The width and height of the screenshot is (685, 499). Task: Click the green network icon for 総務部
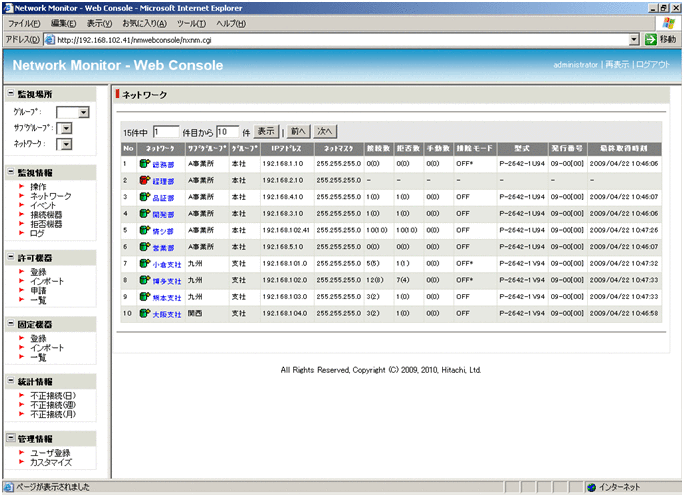pos(145,163)
